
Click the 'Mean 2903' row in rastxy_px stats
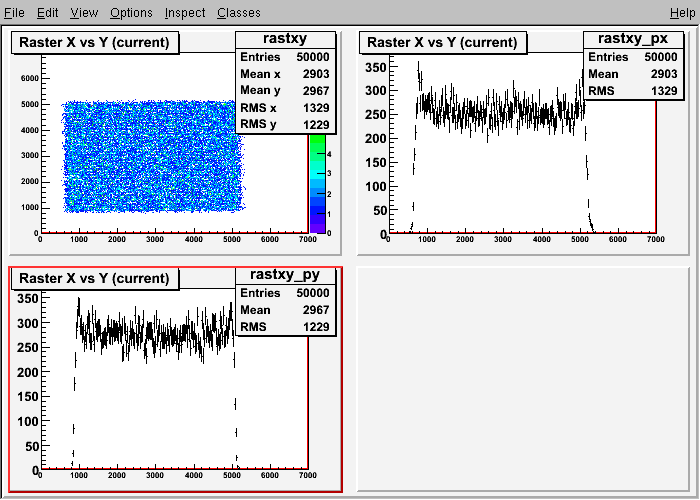click(633, 74)
